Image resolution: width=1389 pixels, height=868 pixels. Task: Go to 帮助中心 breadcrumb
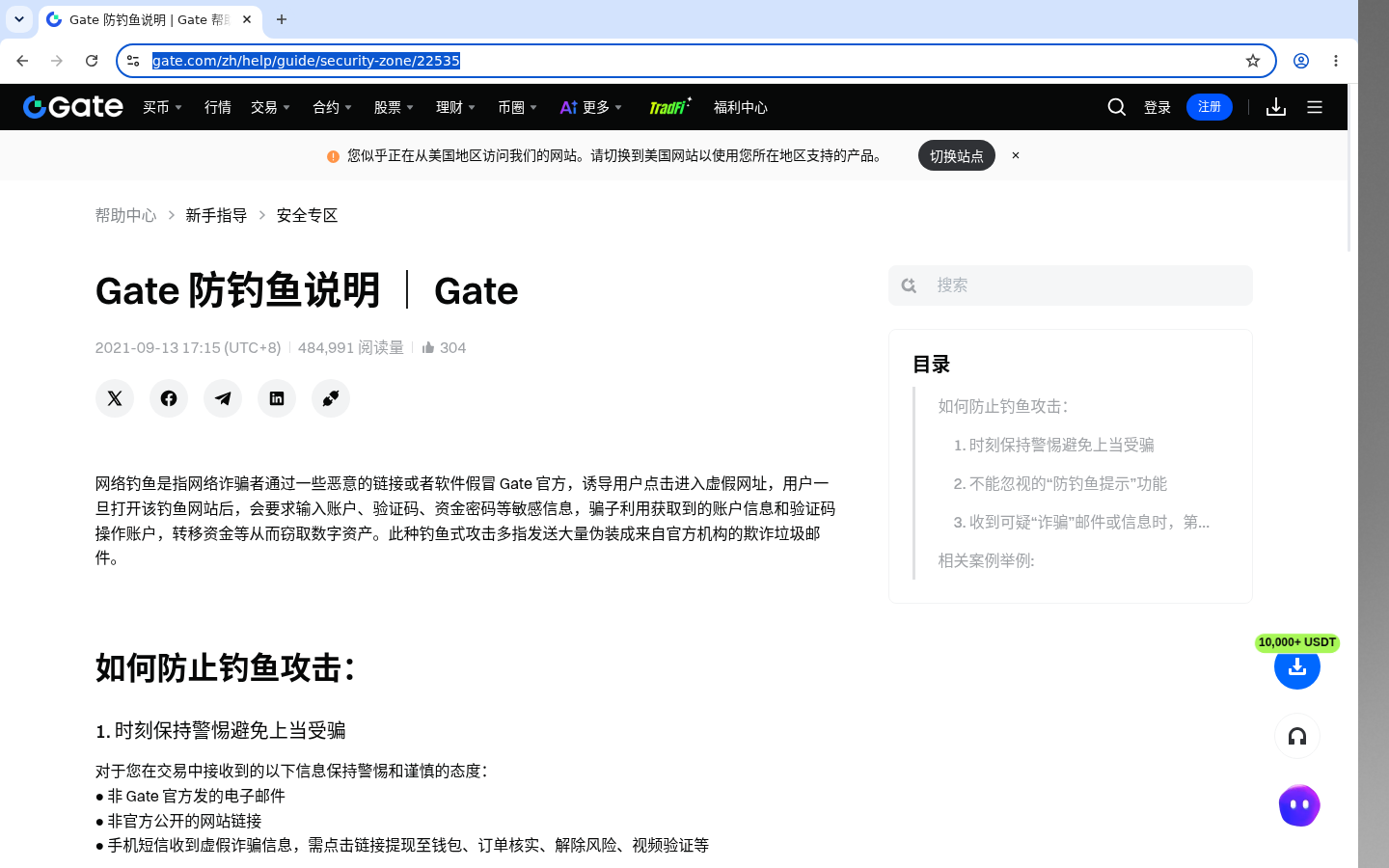(x=125, y=215)
